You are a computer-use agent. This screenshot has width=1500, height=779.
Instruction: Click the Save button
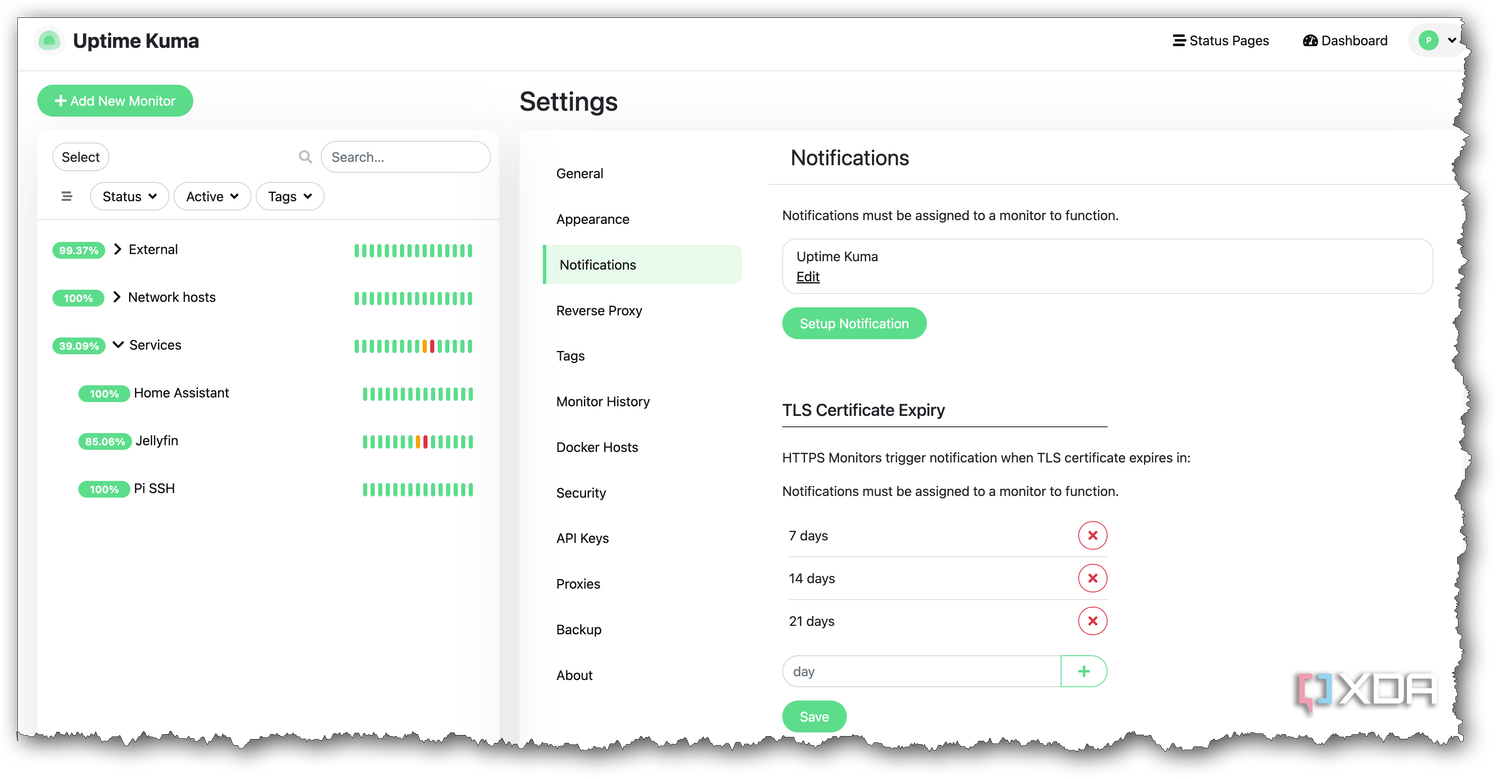[x=814, y=717]
